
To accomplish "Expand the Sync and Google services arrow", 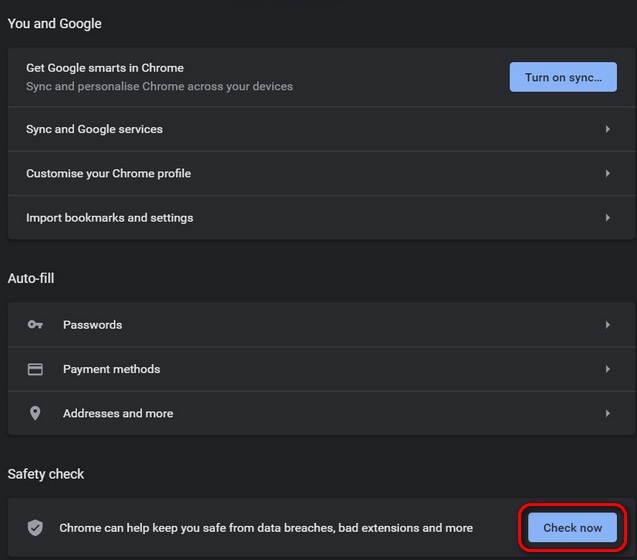I will tap(607, 129).
